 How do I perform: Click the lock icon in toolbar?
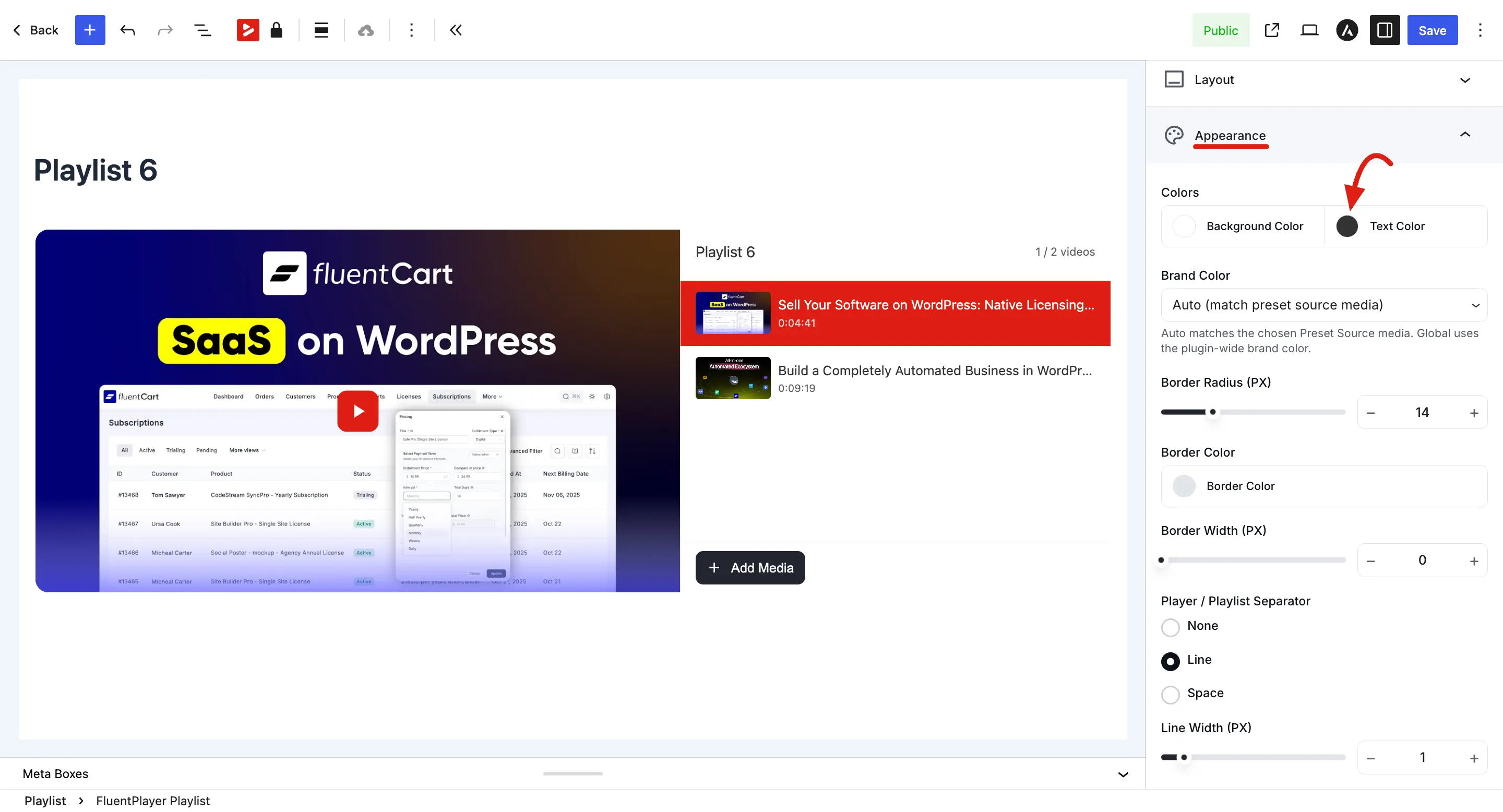point(277,30)
